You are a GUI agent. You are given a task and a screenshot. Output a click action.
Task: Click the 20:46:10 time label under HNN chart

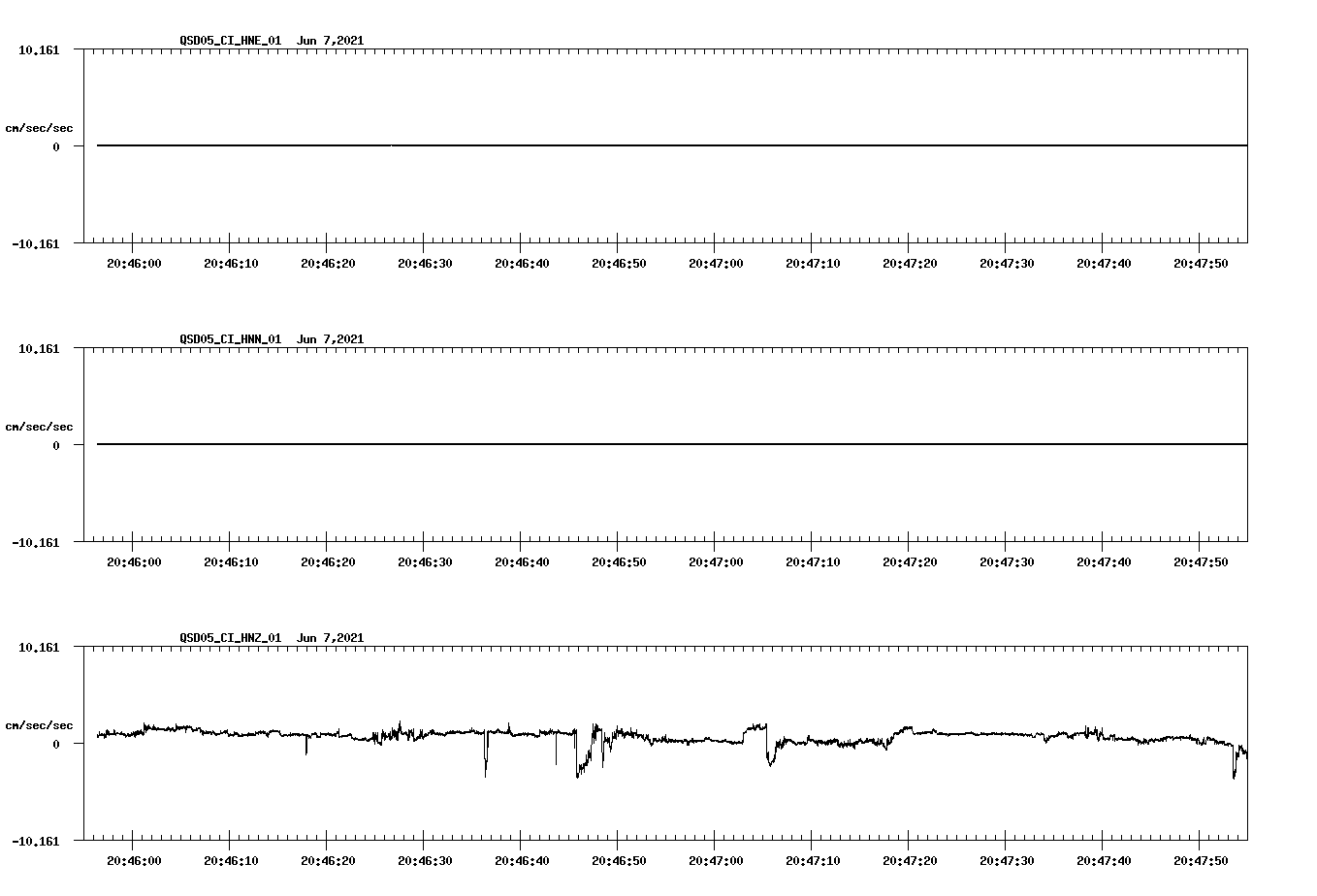[231, 562]
